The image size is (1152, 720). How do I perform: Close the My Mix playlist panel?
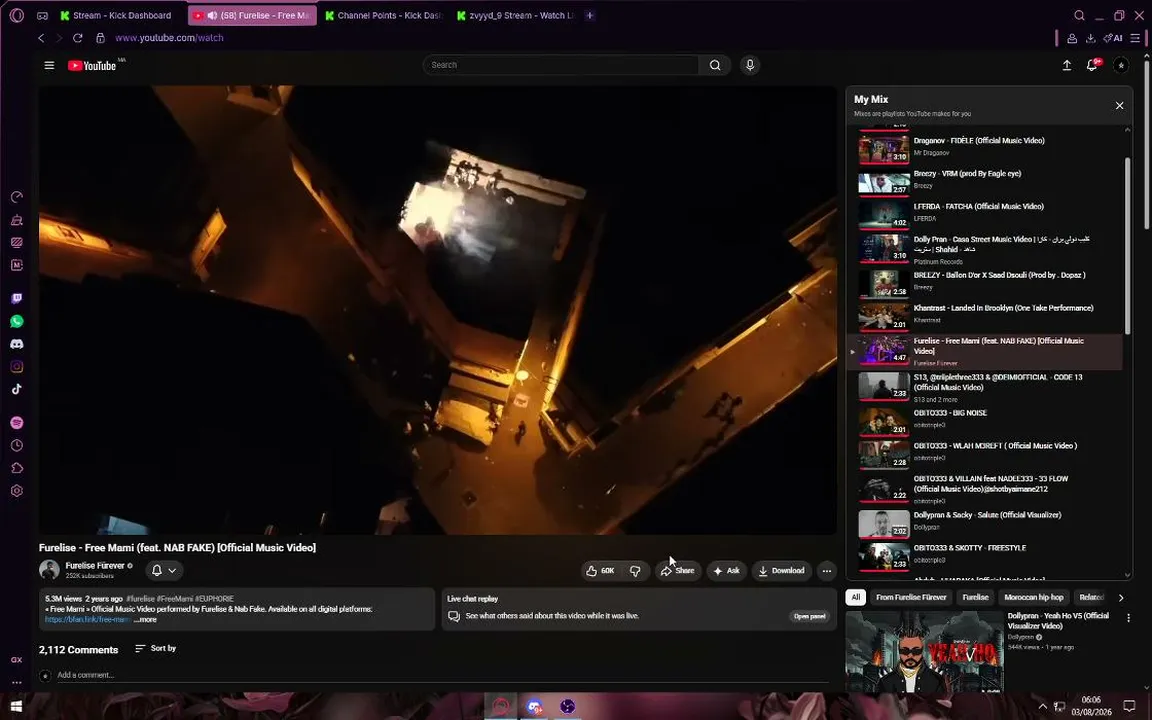[1120, 106]
